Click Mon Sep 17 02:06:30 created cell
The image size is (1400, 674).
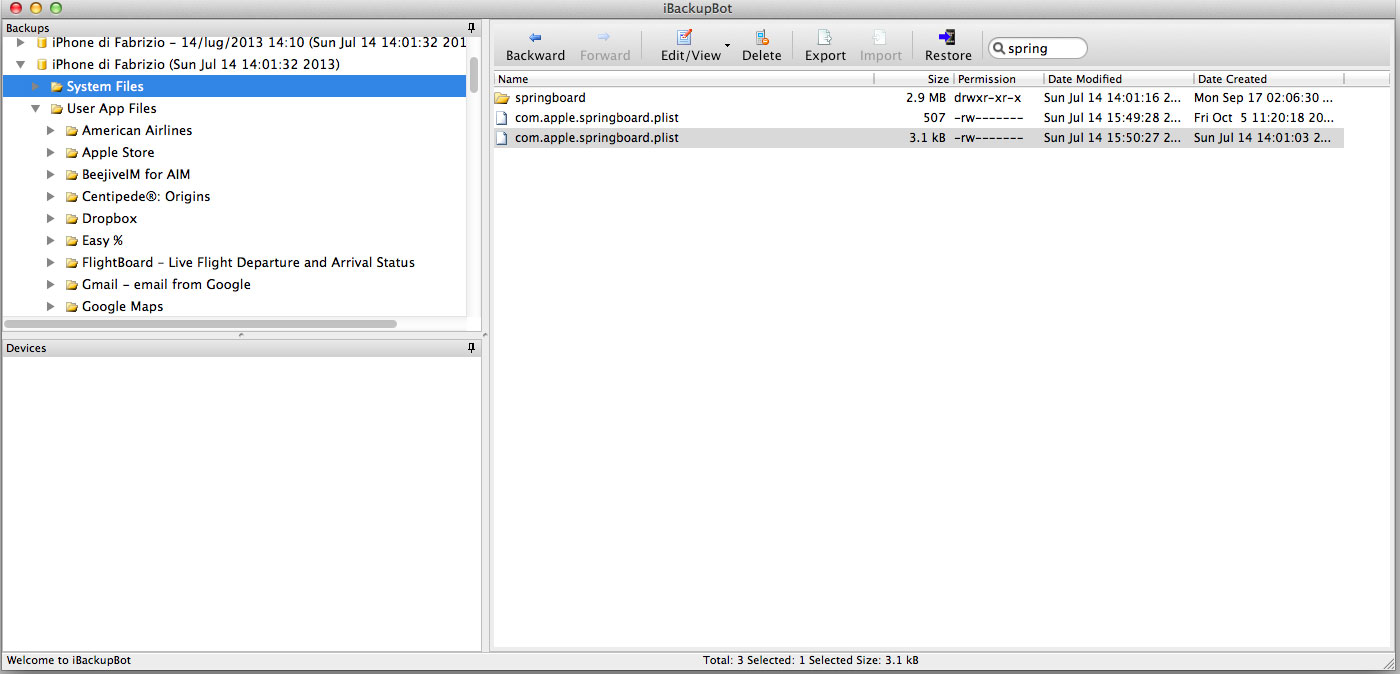[1264, 98]
